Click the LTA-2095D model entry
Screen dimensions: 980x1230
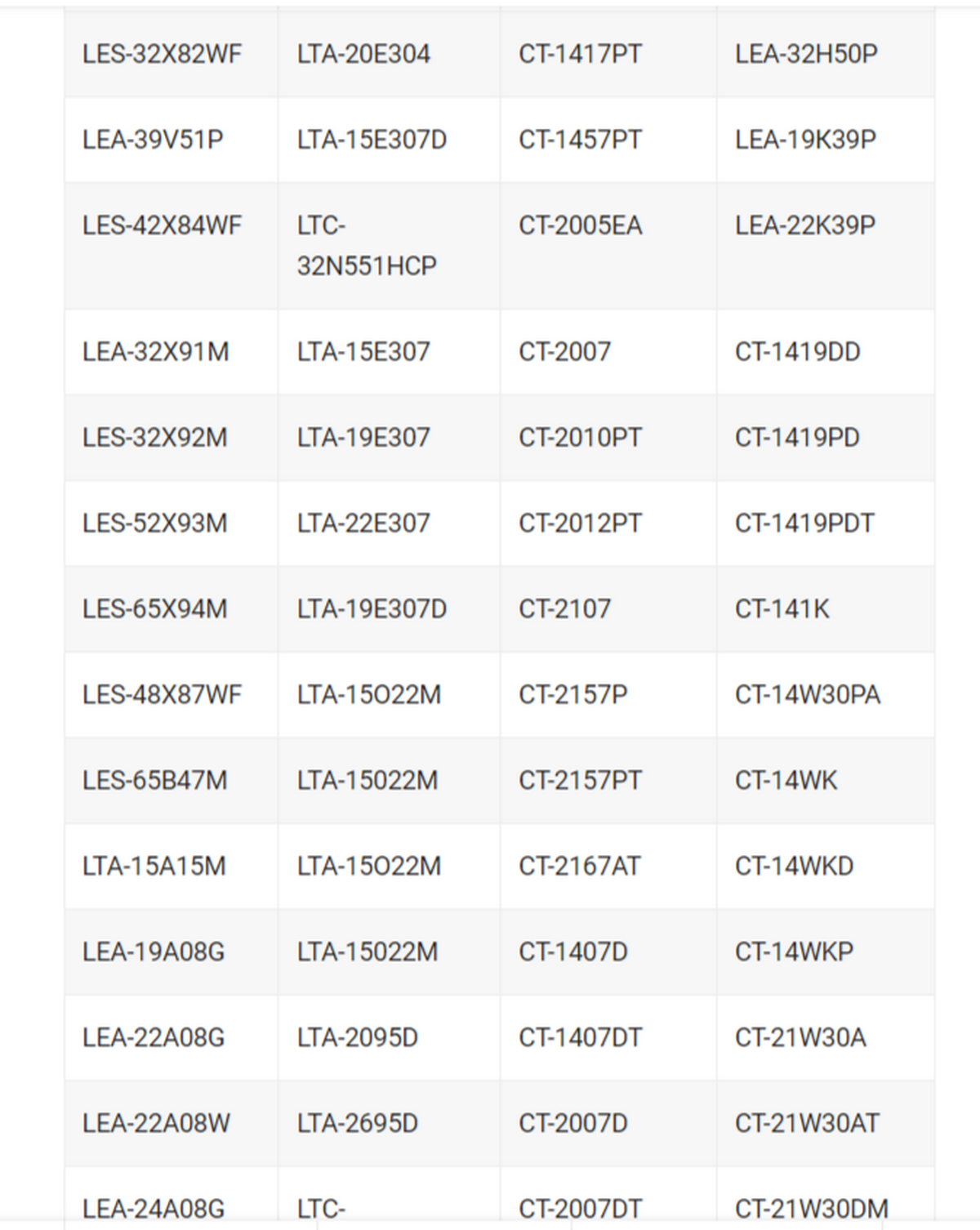(x=357, y=1038)
